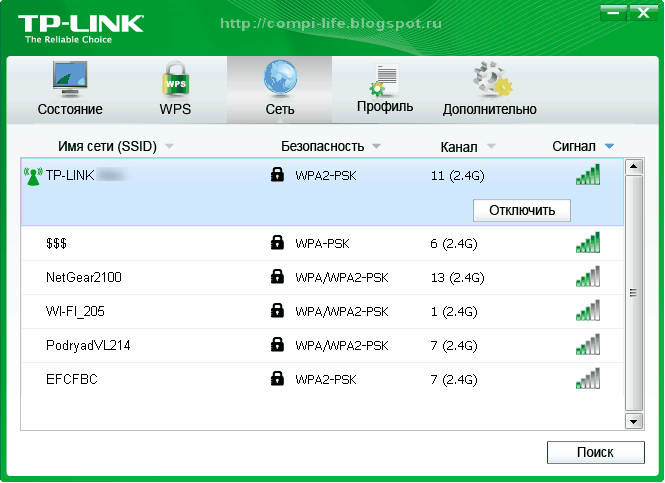Click channel 6 (2.4G) of $$$
This screenshot has height=483, width=665.
point(454,244)
